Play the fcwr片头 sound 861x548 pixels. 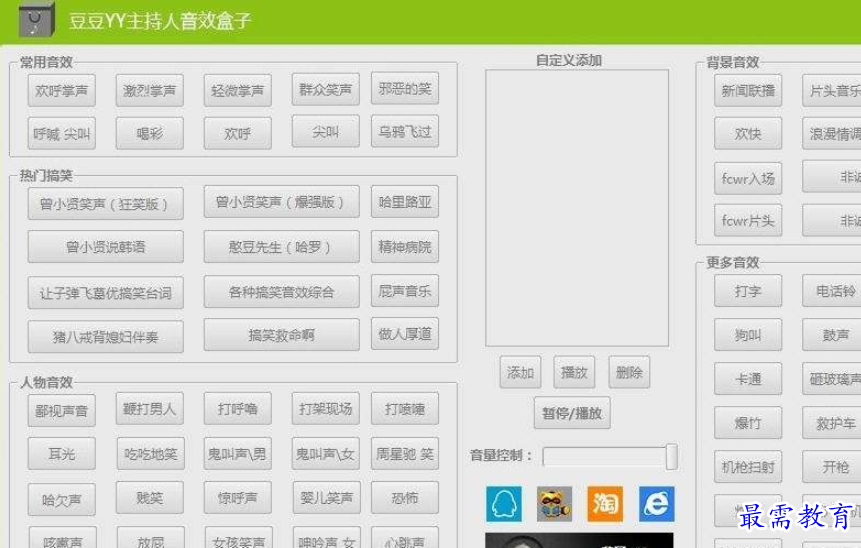point(748,221)
